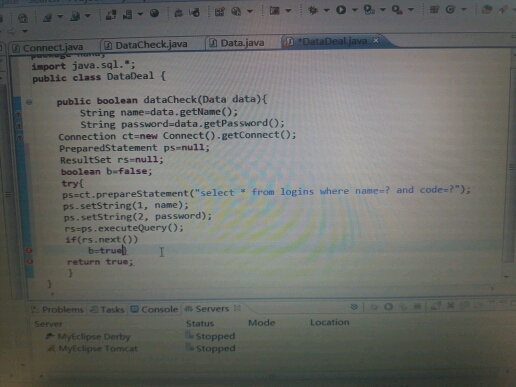
Task: Expand the Run button dropdown arrow
Action: (354, 10)
